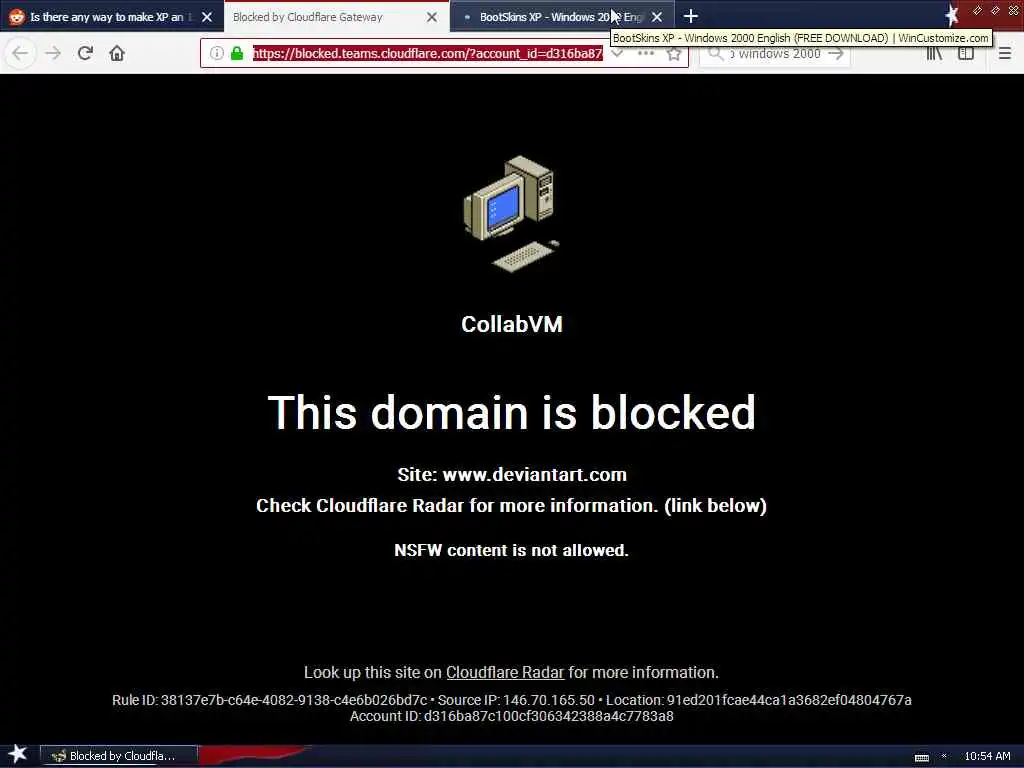Open the hamburger application menu

point(1004,53)
